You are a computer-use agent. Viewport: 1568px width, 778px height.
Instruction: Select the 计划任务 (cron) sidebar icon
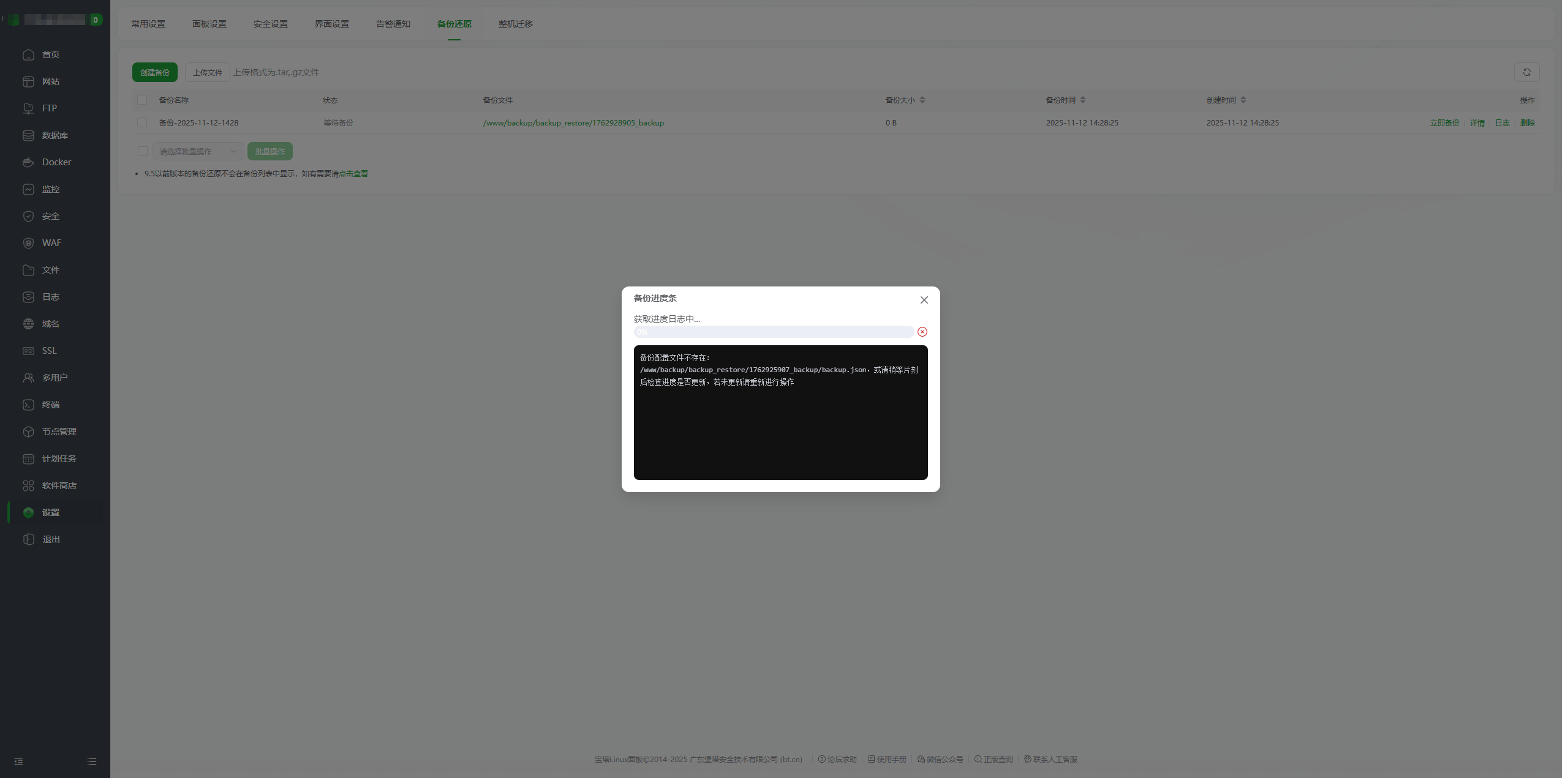coord(29,458)
